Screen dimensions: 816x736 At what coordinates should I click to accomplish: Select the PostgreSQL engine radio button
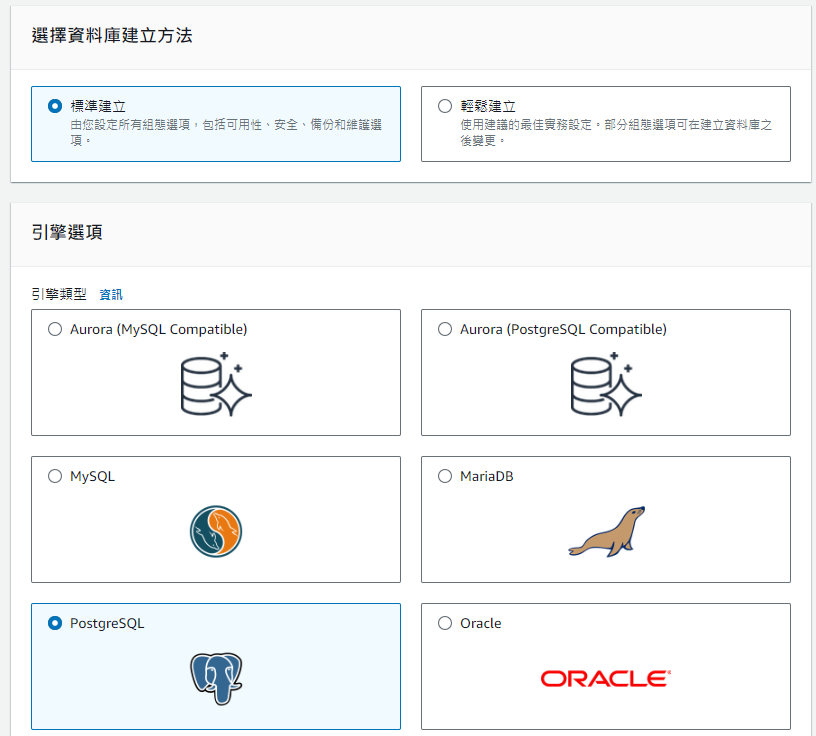(x=55, y=623)
